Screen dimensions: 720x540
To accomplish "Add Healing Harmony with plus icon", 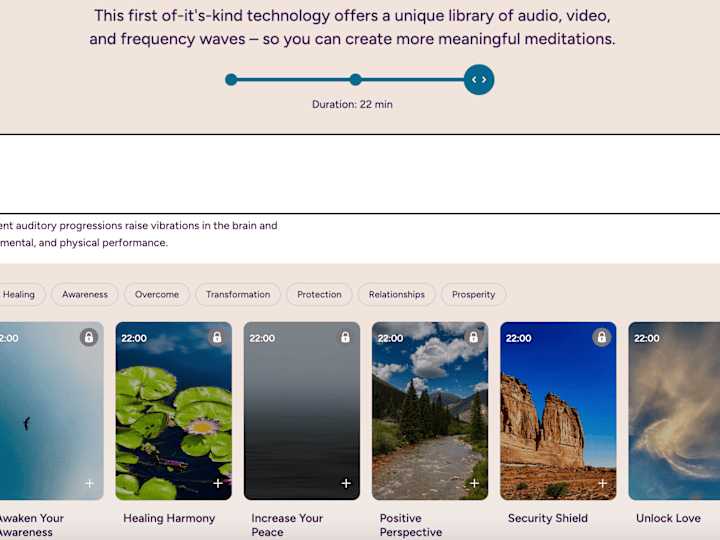I will tap(218, 483).
